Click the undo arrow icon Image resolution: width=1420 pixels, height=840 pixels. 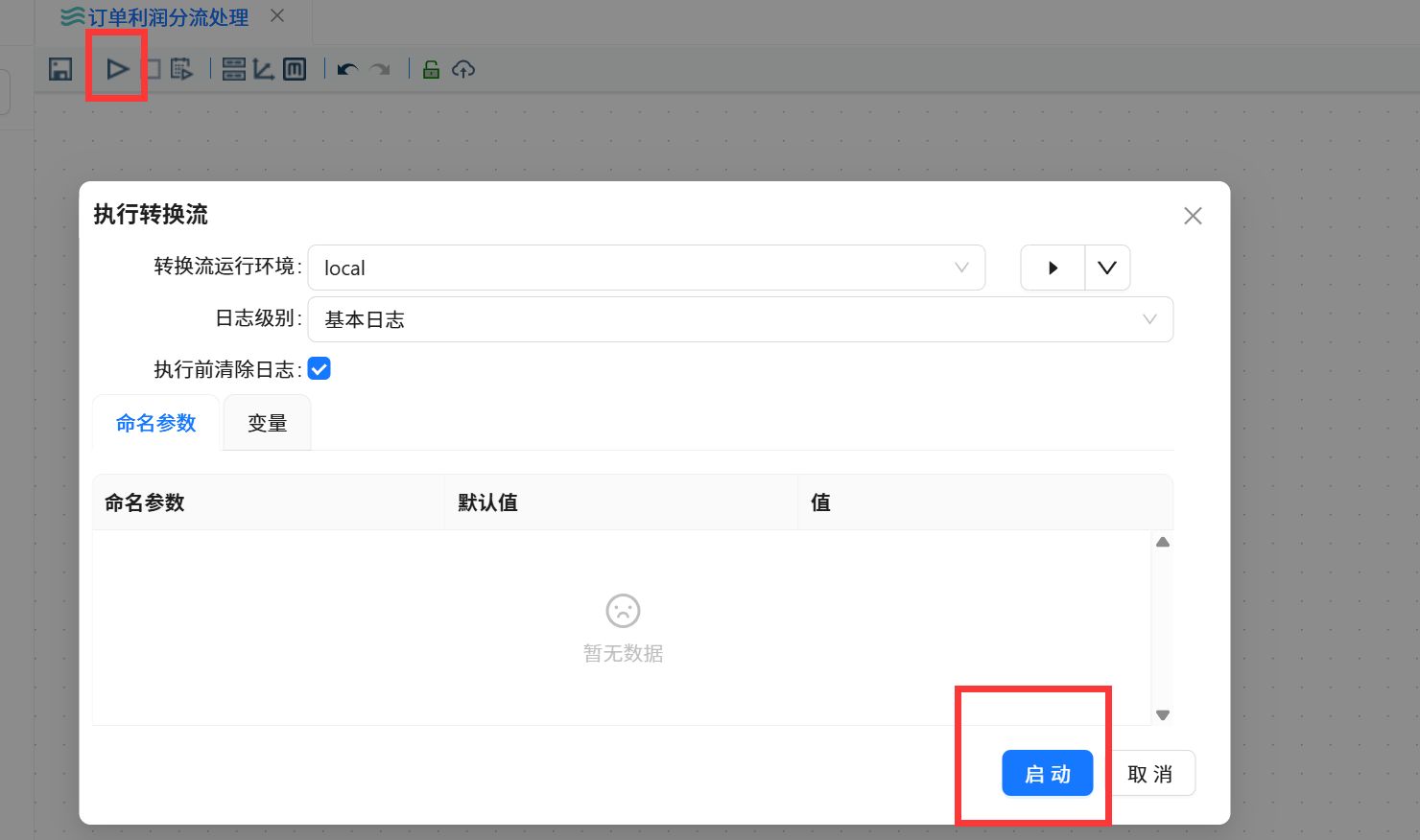click(347, 69)
